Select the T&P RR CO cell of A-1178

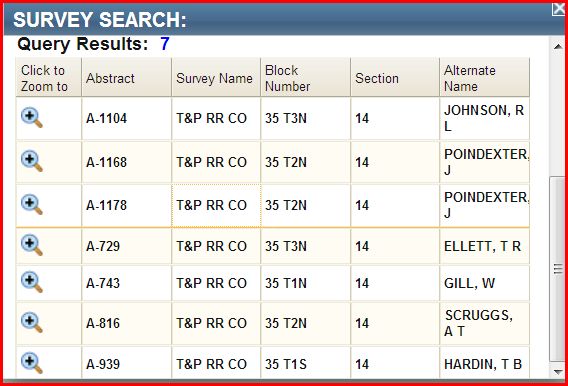pos(216,206)
